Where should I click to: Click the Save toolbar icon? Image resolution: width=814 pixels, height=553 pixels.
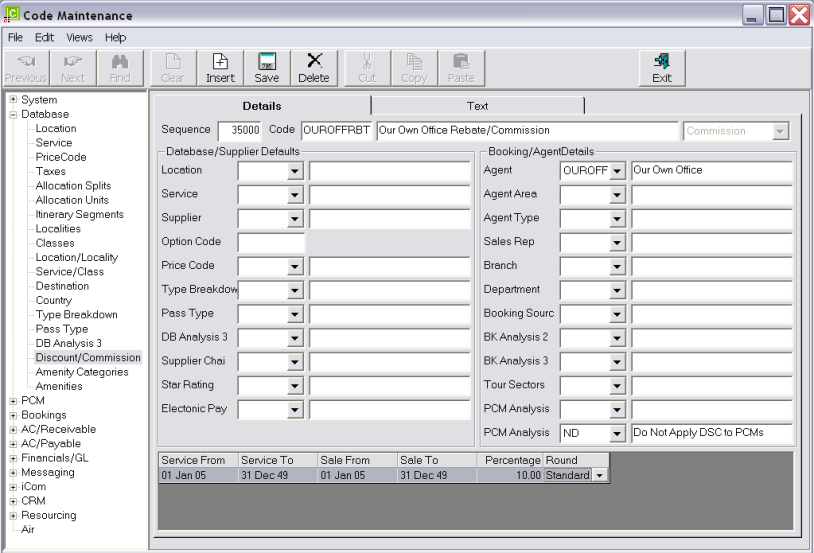[x=267, y=67]
